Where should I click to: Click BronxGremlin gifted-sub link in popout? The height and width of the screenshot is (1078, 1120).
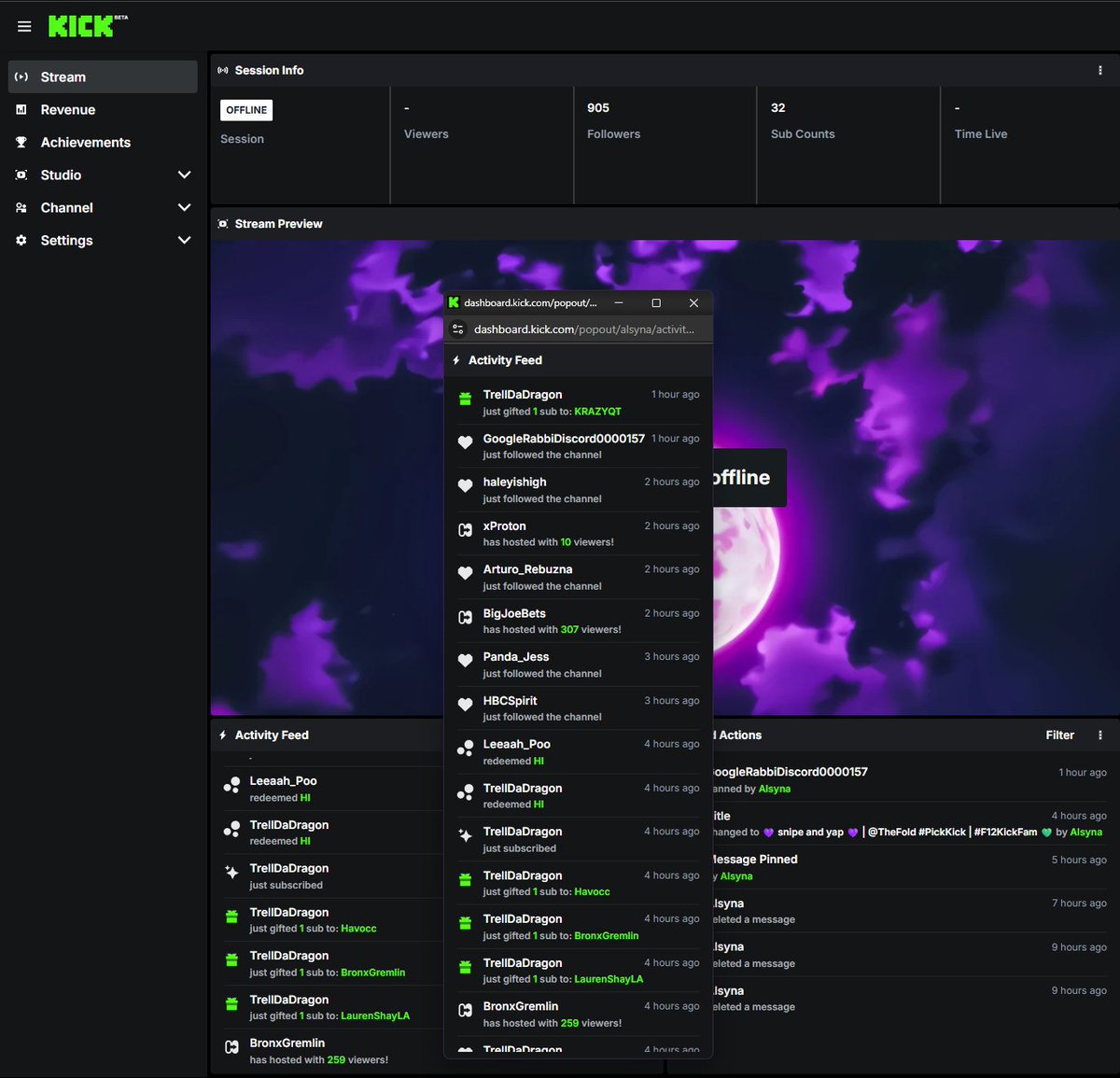[x=607, y=936]
